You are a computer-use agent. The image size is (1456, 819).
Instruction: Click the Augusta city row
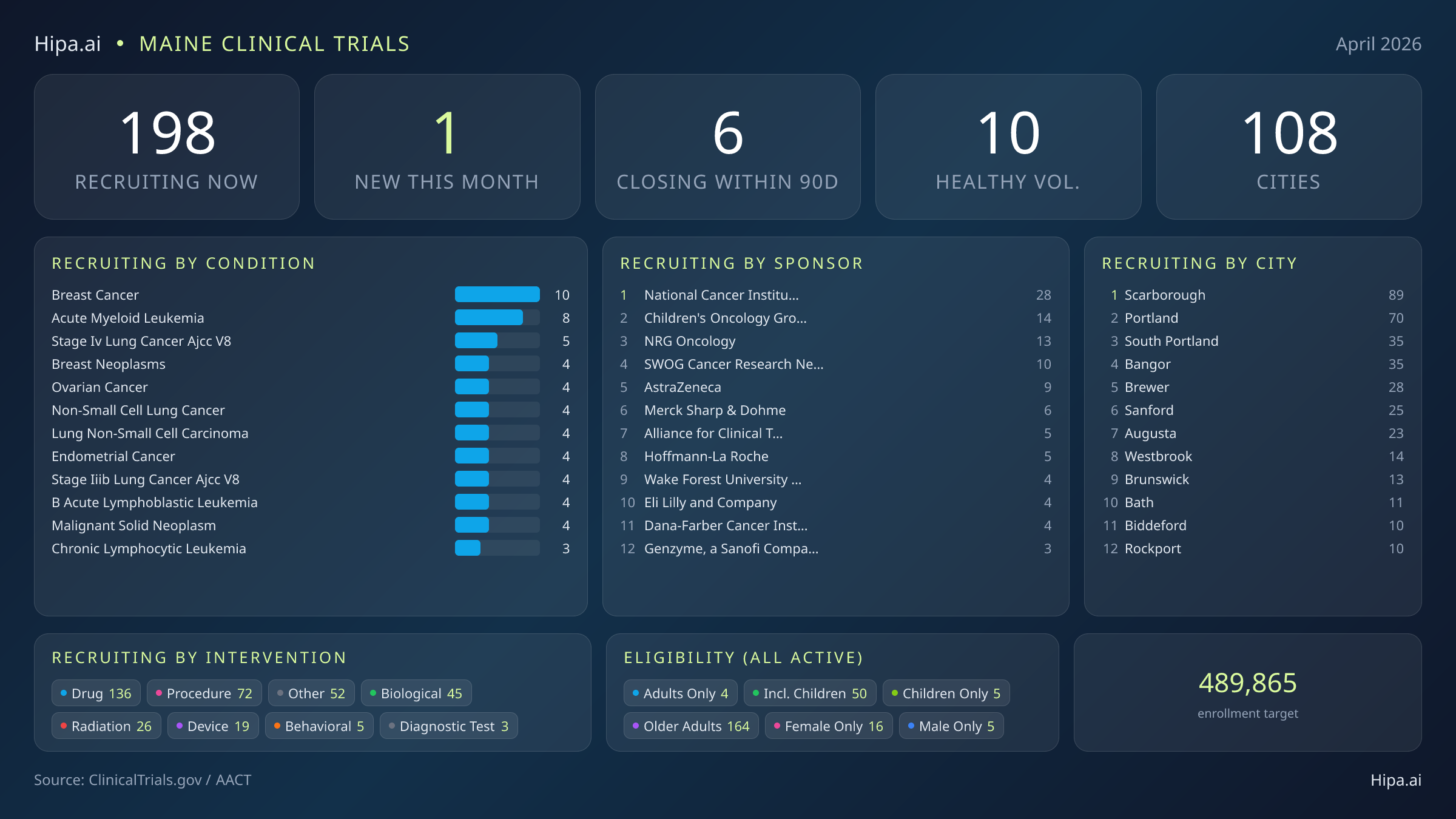[x=1253, y=433]
